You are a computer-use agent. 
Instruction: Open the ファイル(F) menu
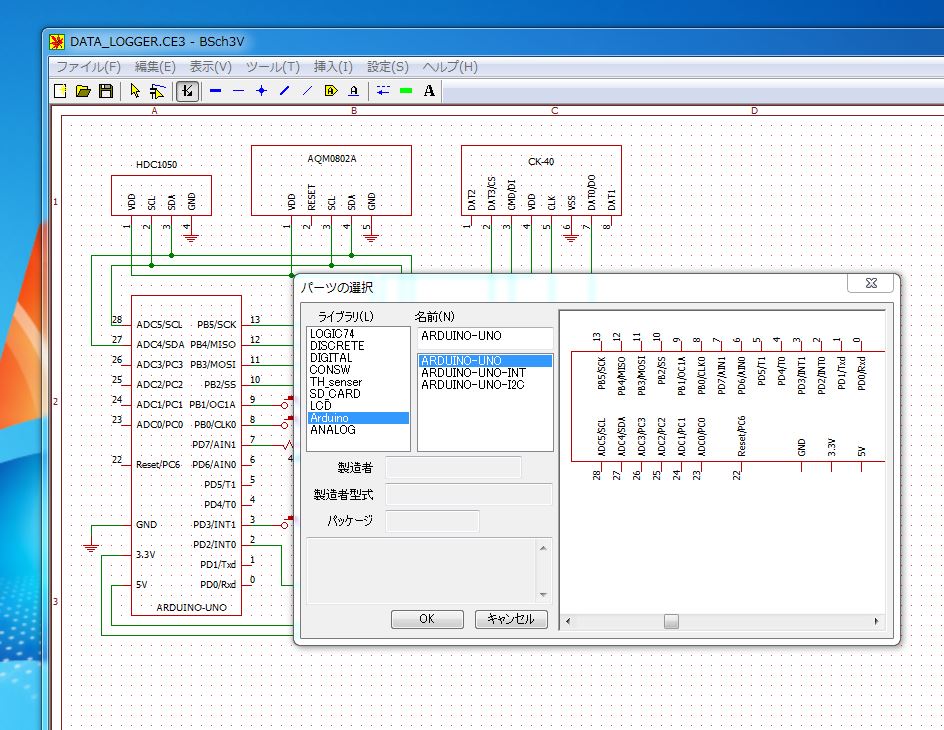coord(88,67)
